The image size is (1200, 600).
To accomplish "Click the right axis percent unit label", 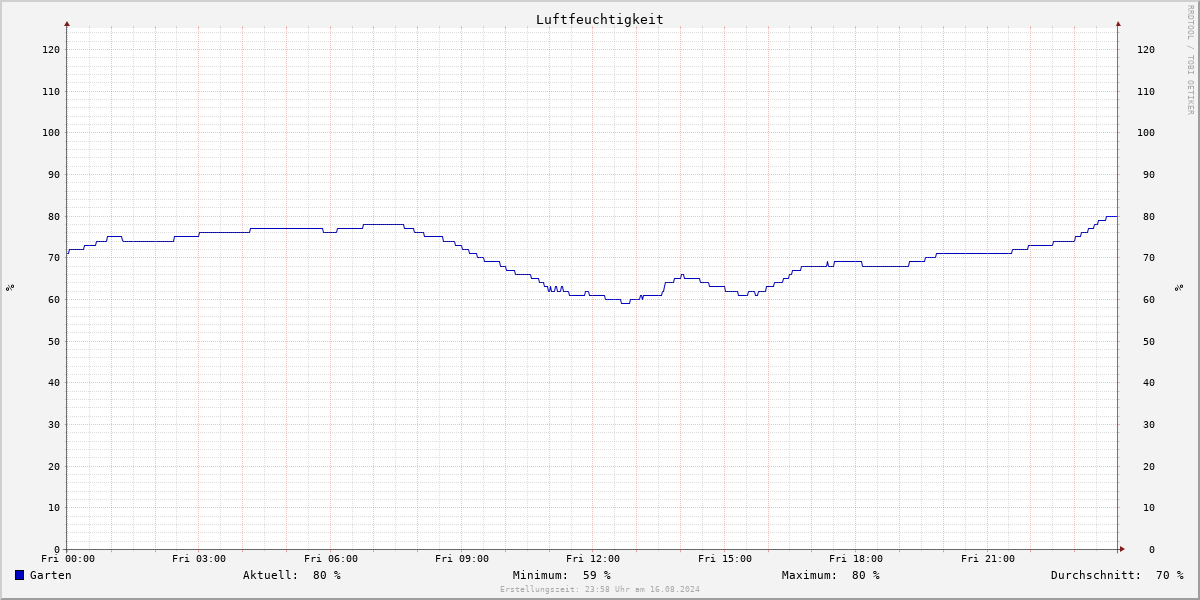I will (1178, 288).
